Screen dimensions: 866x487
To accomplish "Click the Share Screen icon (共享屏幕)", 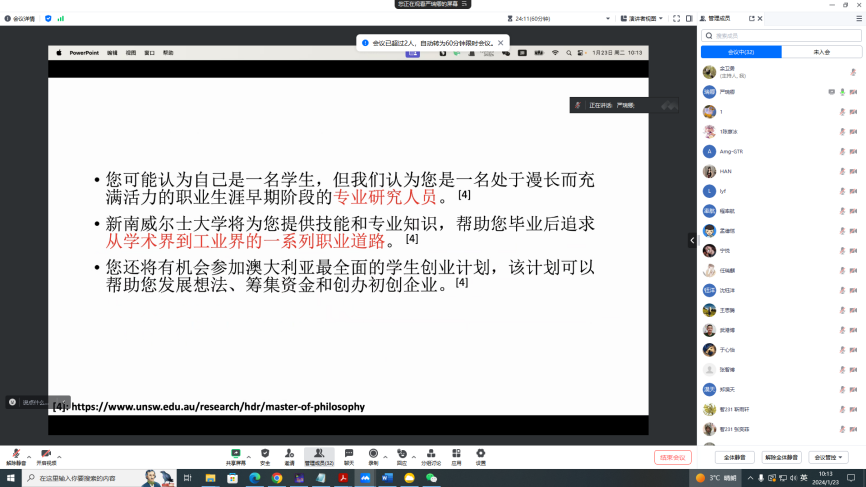I will pos(236,455).
